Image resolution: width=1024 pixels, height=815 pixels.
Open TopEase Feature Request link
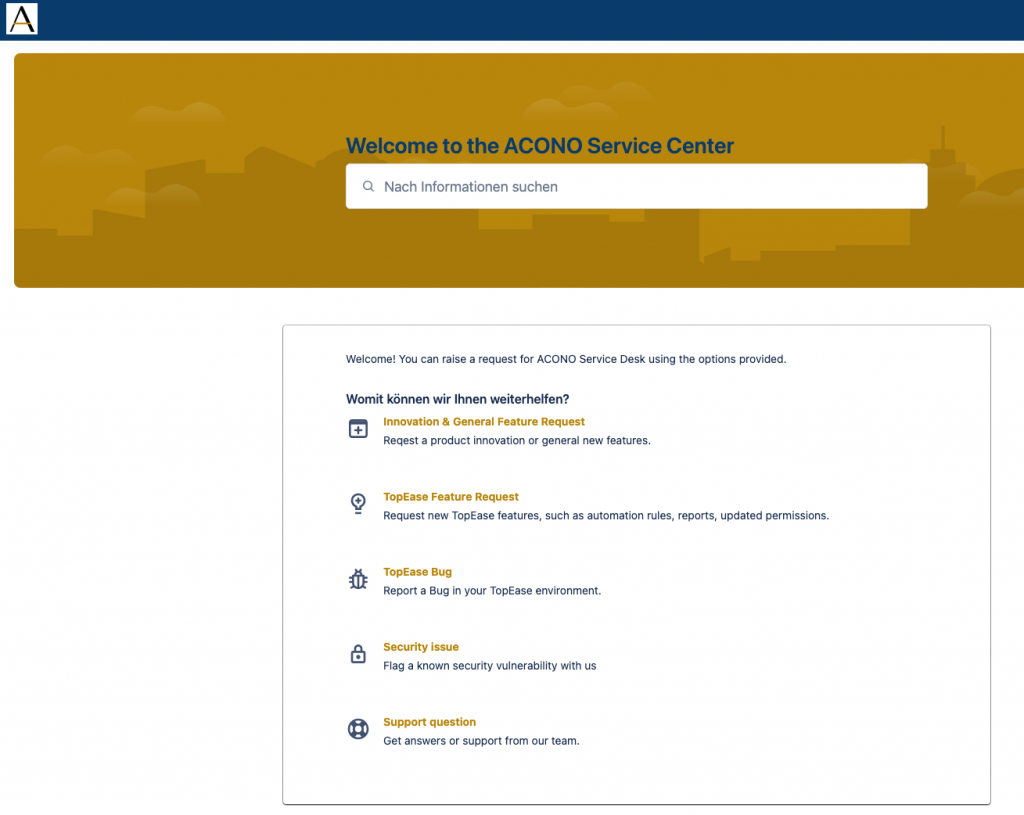click(451, 497)
